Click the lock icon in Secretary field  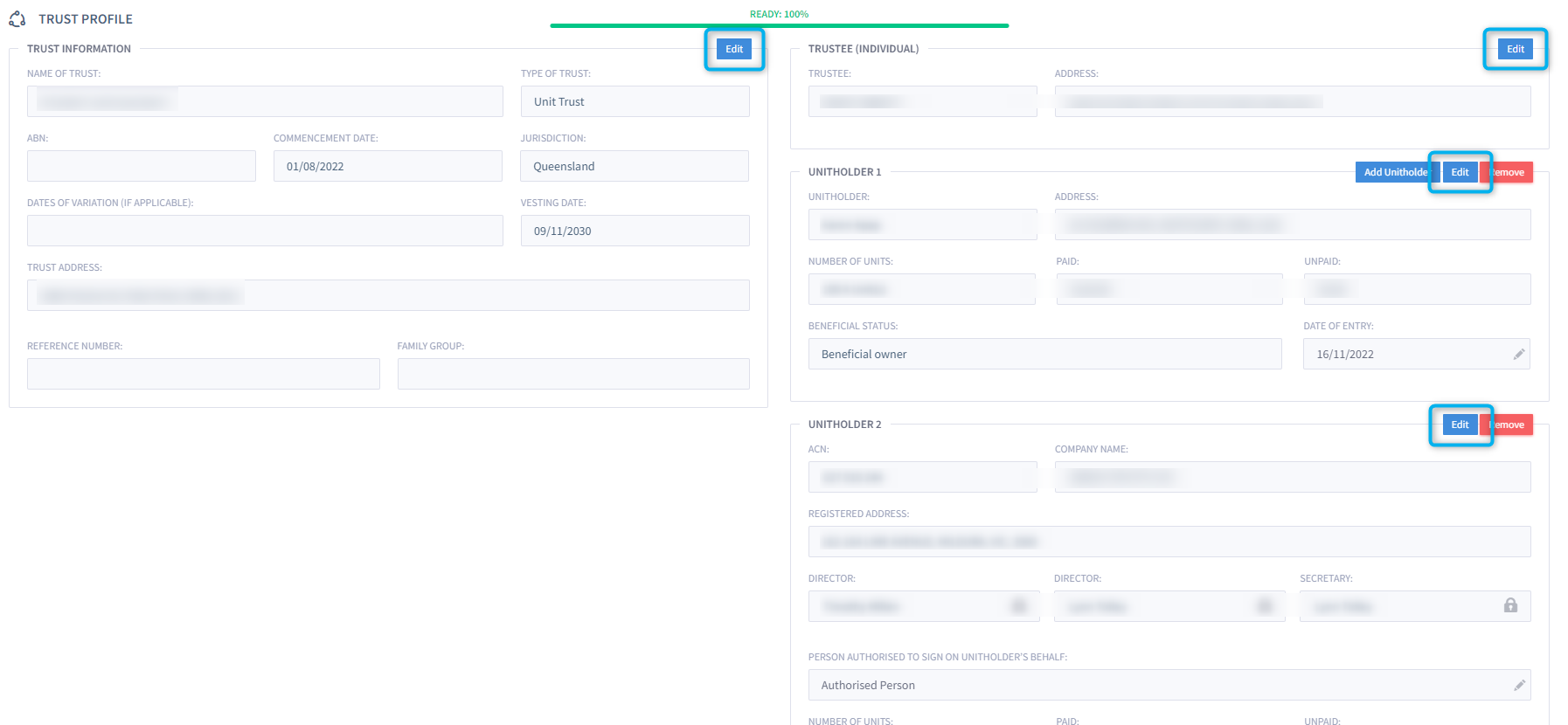coord(1510,605)
